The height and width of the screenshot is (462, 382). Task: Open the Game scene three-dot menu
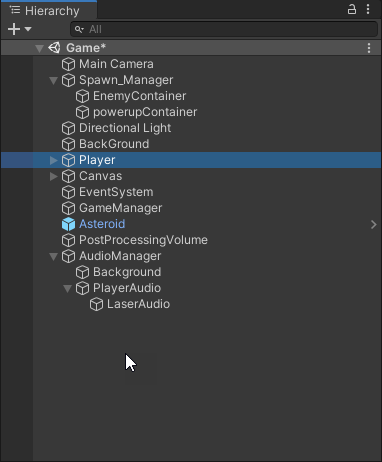tap(369, 48)
